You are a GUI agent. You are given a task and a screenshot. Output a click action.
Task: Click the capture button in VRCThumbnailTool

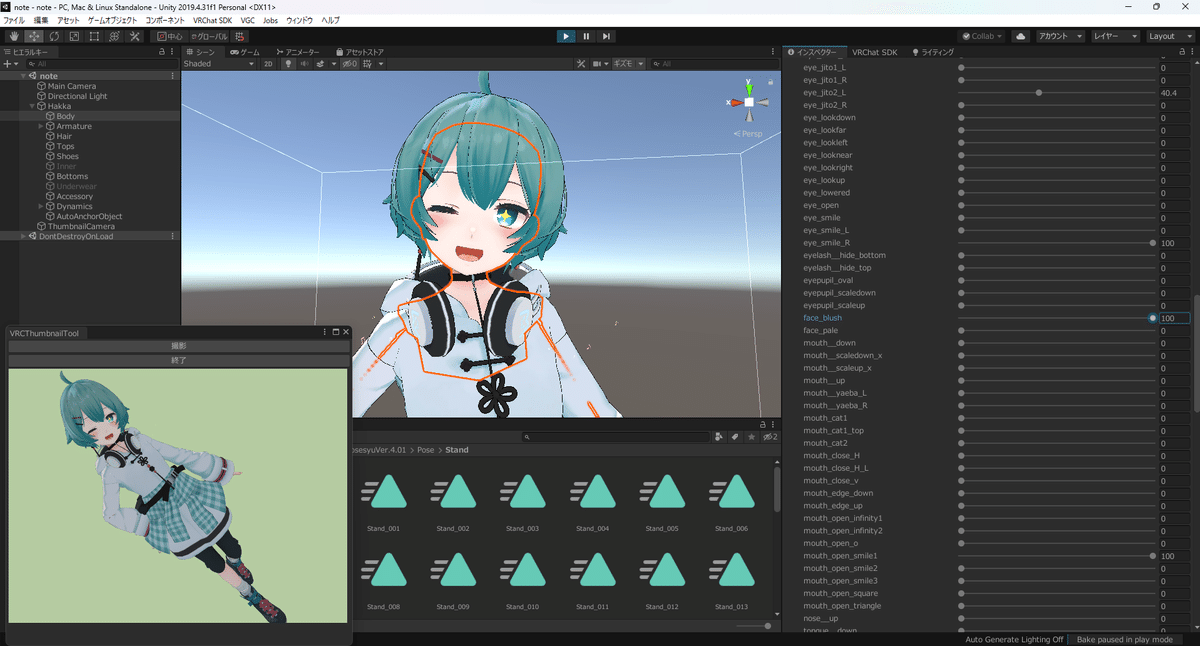click(179, 346)
